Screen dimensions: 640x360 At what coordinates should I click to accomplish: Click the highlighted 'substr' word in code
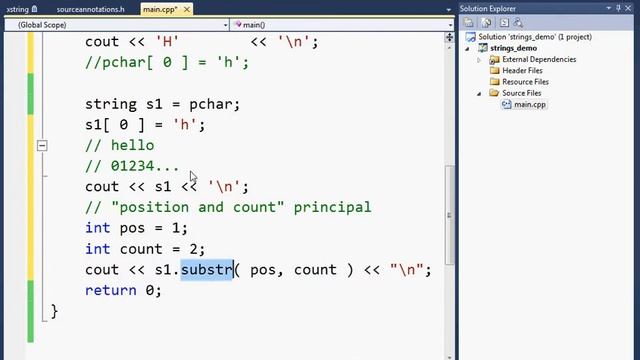[x=207, y=270]
